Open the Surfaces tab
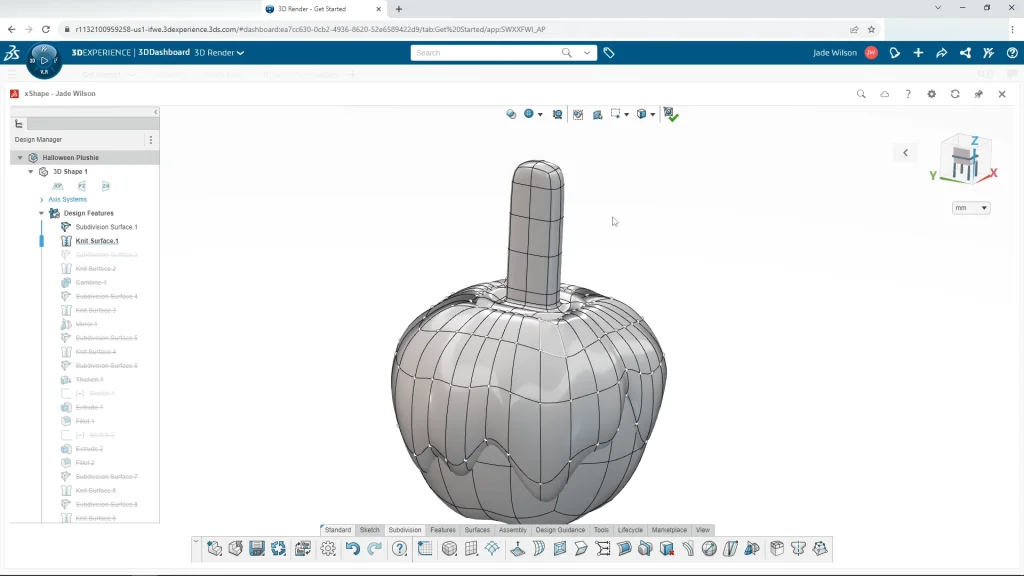Viewport: 1024px width, 576px height. coord(477,530)
